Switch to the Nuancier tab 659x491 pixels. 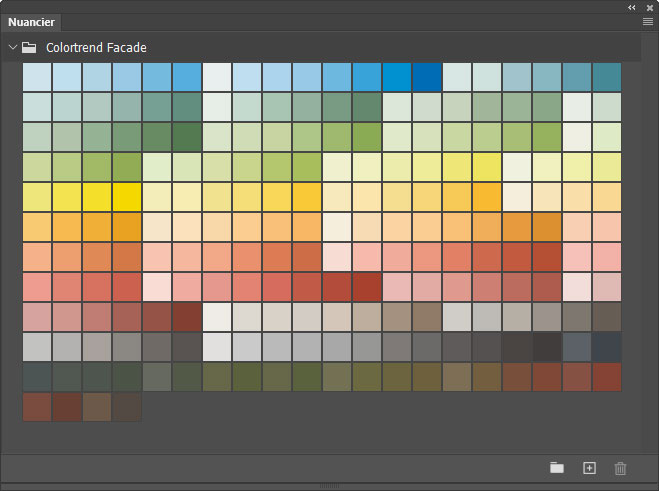tap(31, 22)
